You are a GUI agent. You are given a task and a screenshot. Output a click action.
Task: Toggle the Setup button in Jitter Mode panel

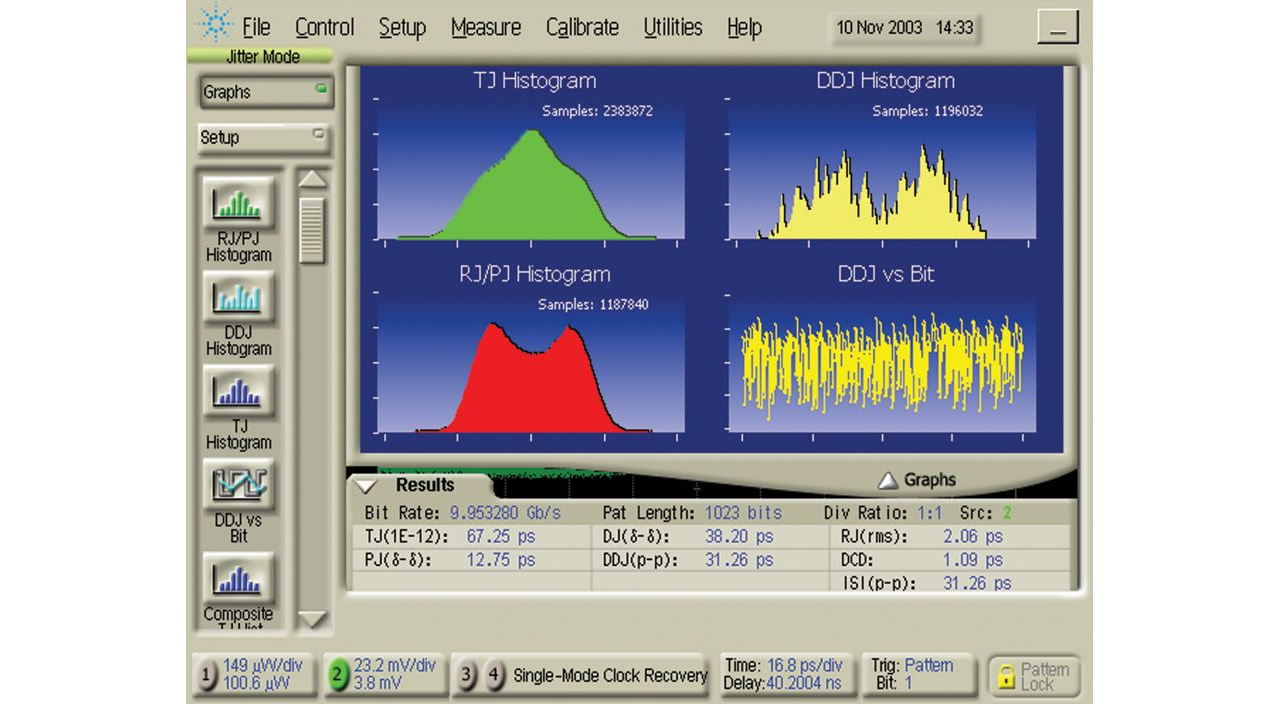point(263,138)
